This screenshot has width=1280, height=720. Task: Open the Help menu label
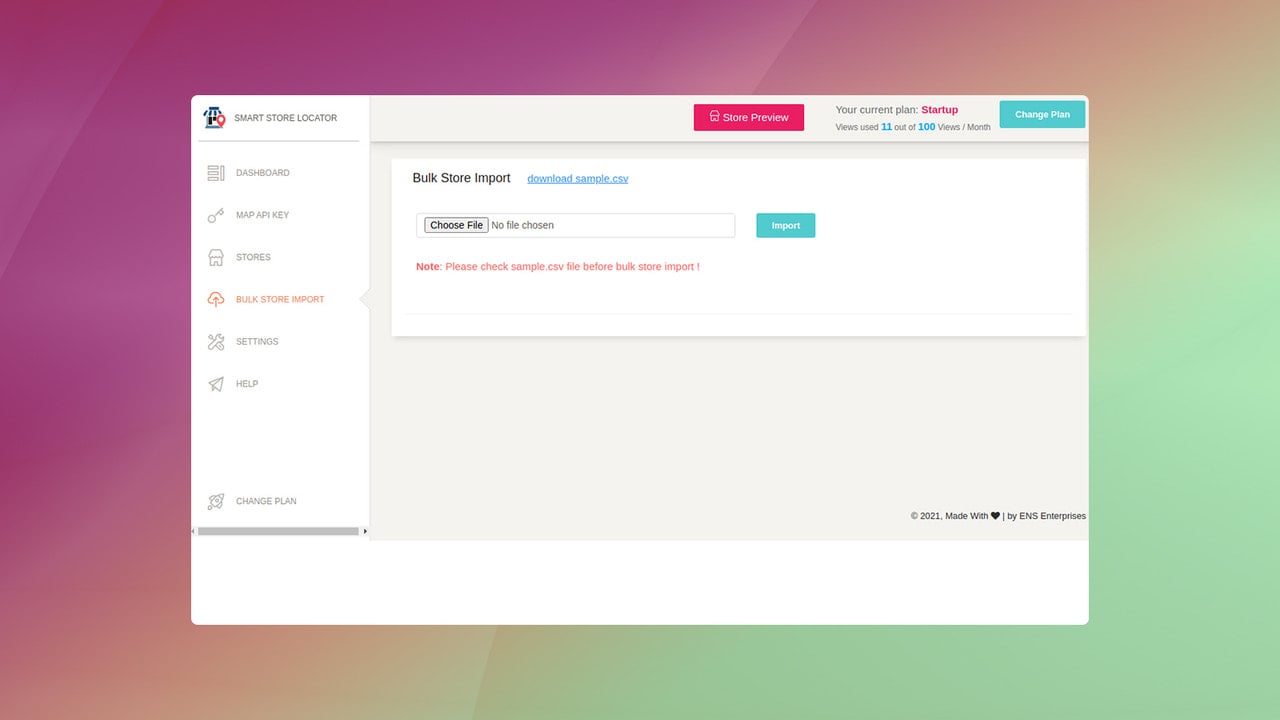pos(247,384)
